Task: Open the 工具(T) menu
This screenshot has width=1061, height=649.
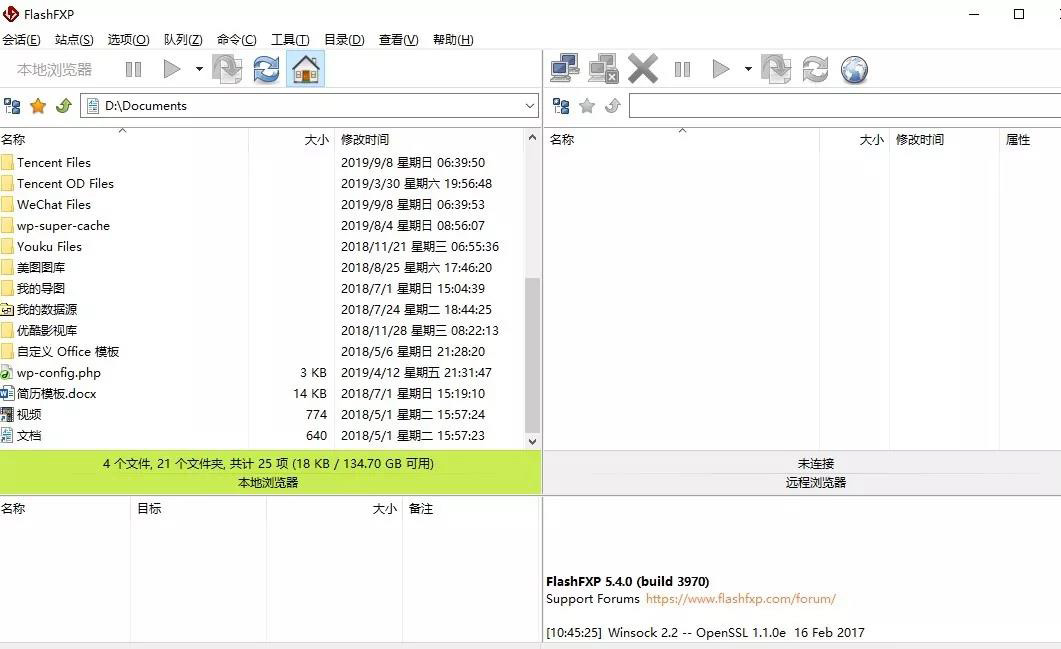Action: pyautogui.click(x=290, y=40)
